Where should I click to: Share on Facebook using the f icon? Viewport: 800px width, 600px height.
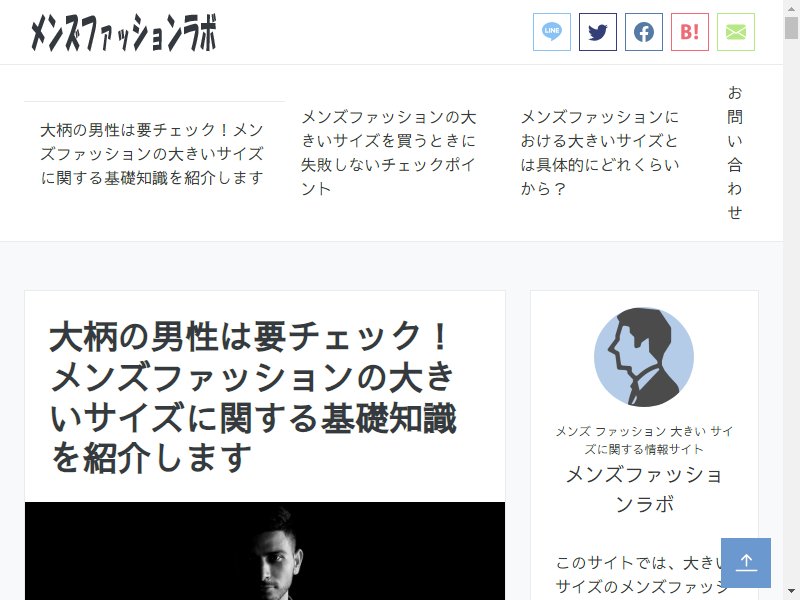point(643,32)
